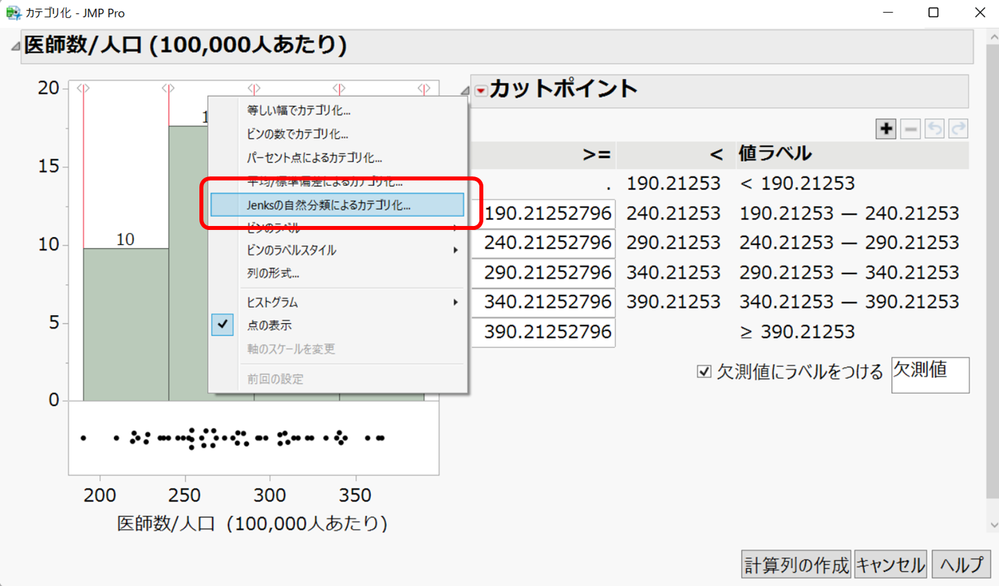Select value label '340.21253 — 390.21253'
Image resolution: width=999 pixels, height=586 pixels.
[x=849, y=302]
